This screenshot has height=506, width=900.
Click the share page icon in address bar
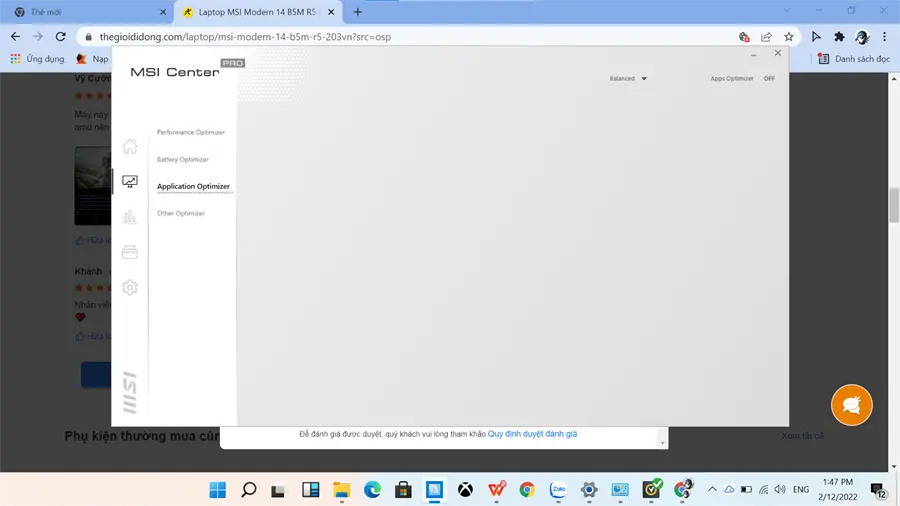tap(766, 37)
